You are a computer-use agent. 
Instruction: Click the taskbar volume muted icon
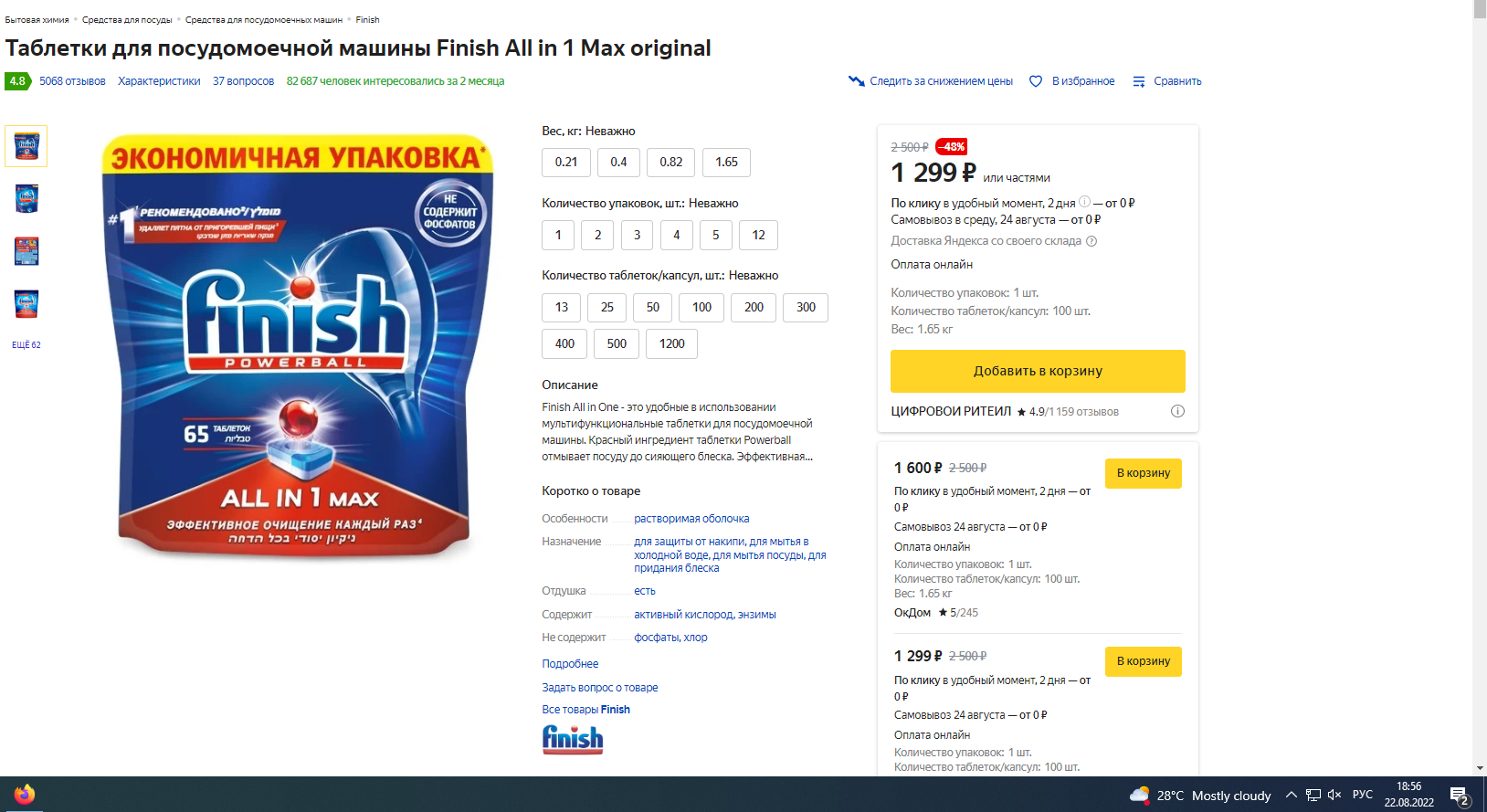(x=1334, y=795)
